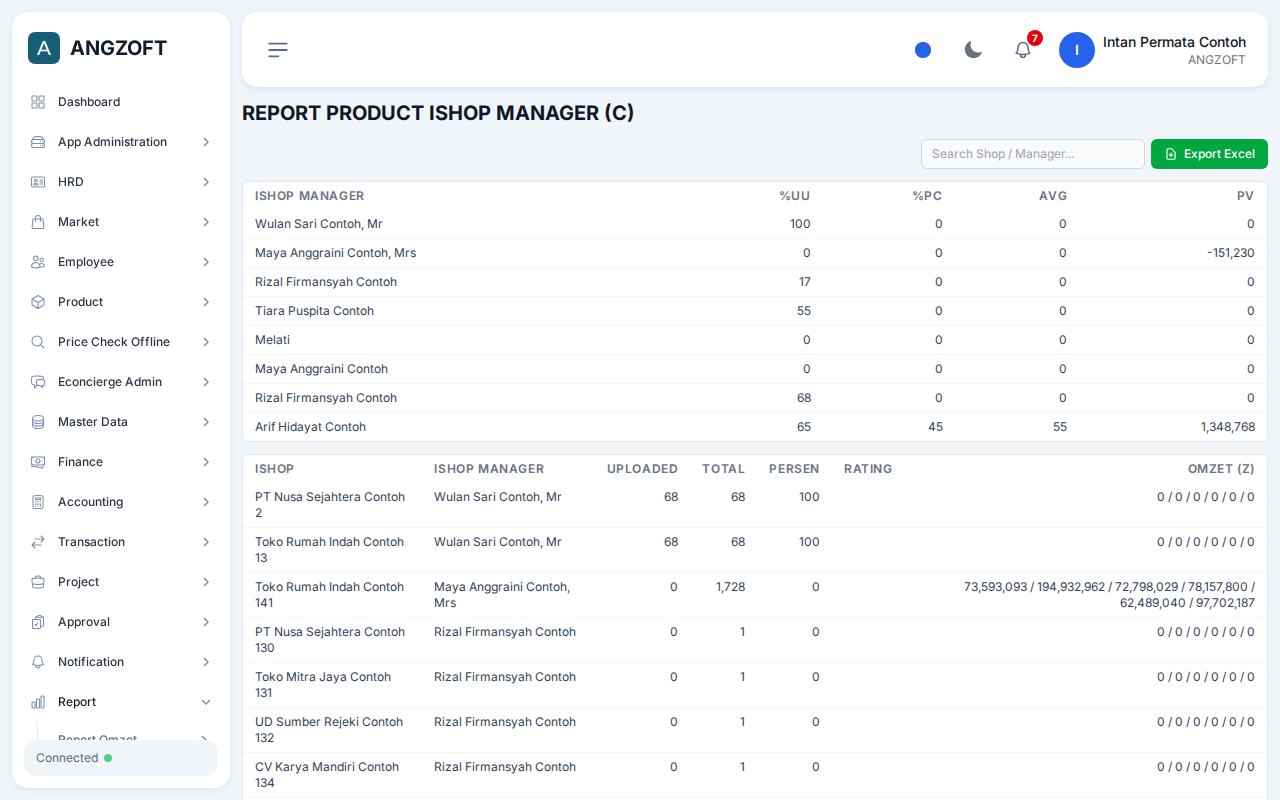1280x800 pixels.
Task: Click the Product box icon
Action: [x=38, y=302]
